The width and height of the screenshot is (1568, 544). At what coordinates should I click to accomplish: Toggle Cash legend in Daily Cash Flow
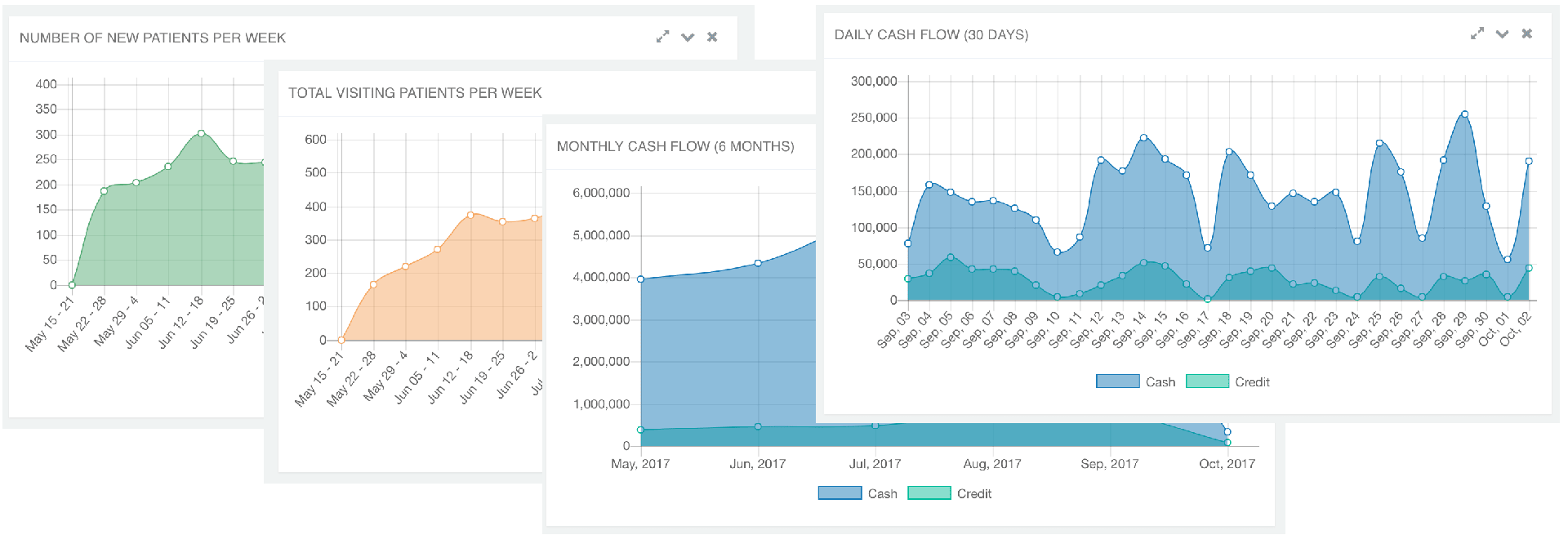1136,381
